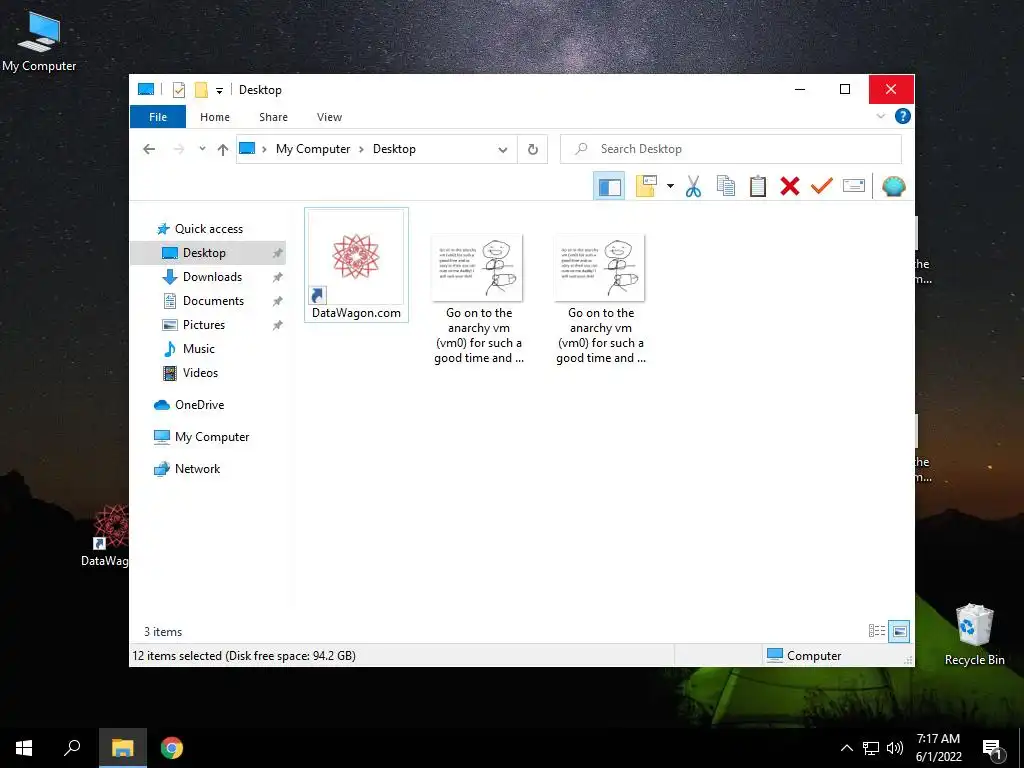Click File Explorer in the taskbar

pos(123,748)
